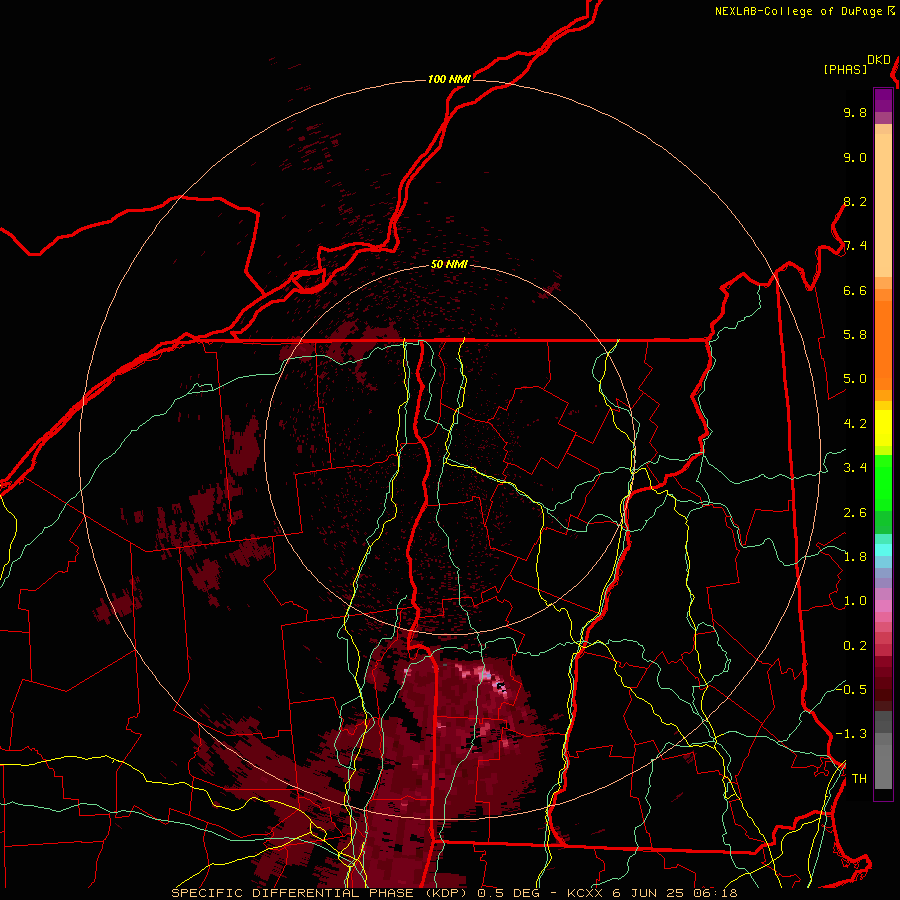900x900 pixels.
Task: Click the yellow segment of color scale
Action: 883,428
